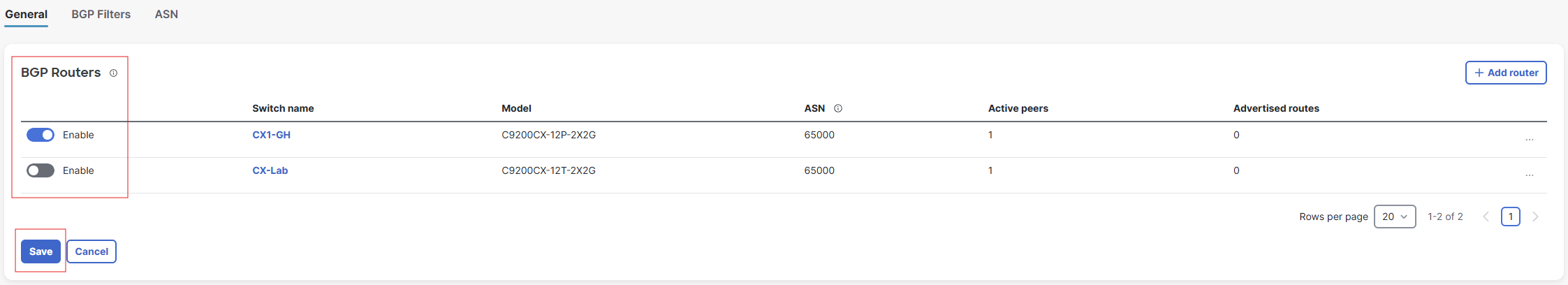This screenshot has height=285, width=1568.
Task: Click the Add router button
Action: pyautogui.click(x=1506, y=73)
